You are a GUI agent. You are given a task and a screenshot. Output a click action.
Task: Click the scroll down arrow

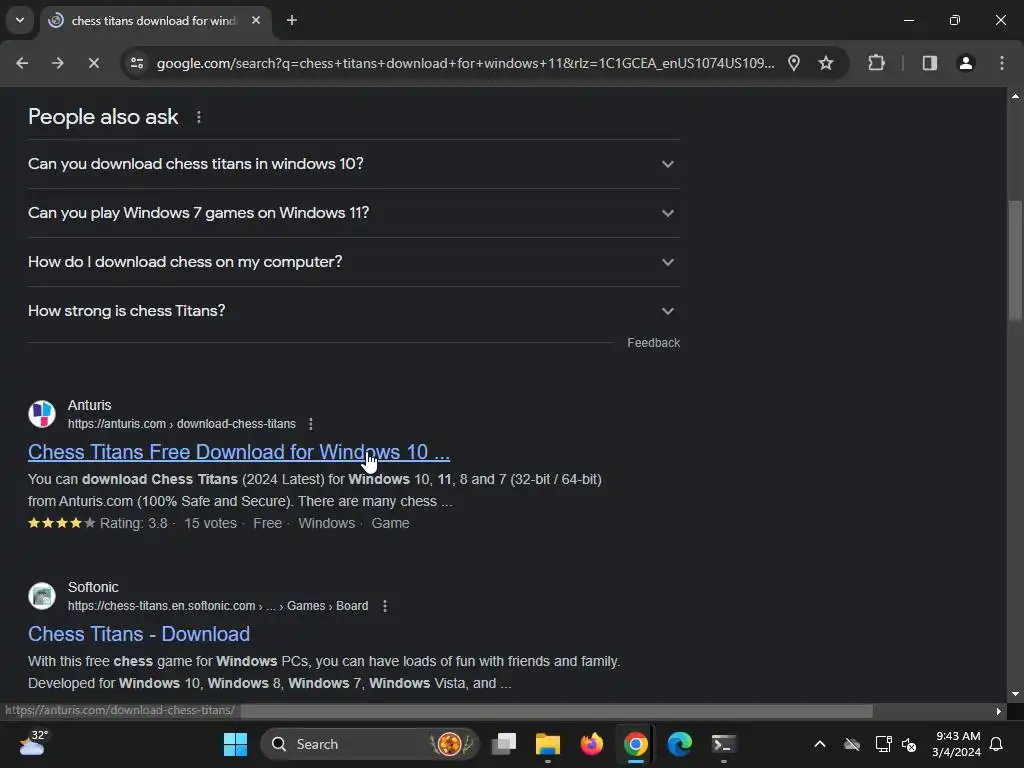click(x=1015, y=694)
